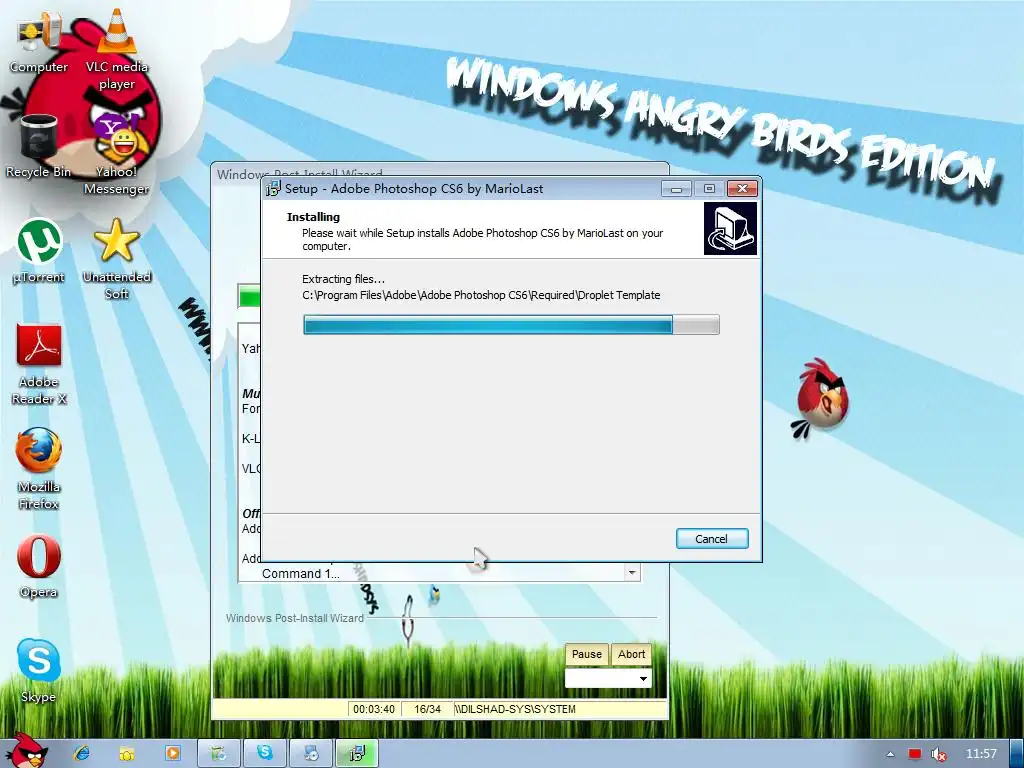Click the elapsed time 00:03:40 status field
Image resolution: width=1024 pixels, height=768 pixels.
[374, 709]
